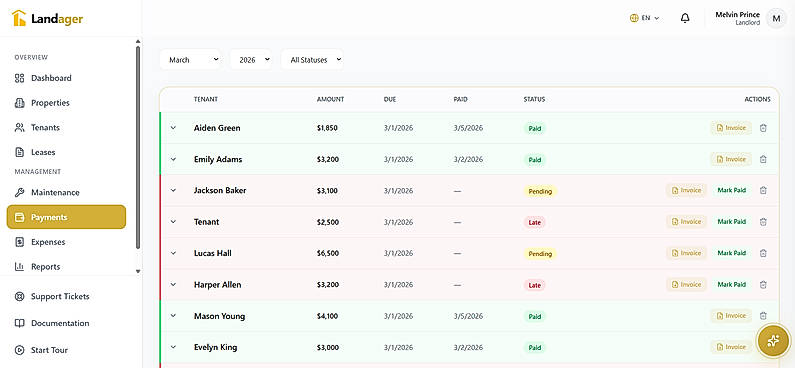Open the Leases page
The height and width of the screenshot is (368, 795).
coord(66,152)
